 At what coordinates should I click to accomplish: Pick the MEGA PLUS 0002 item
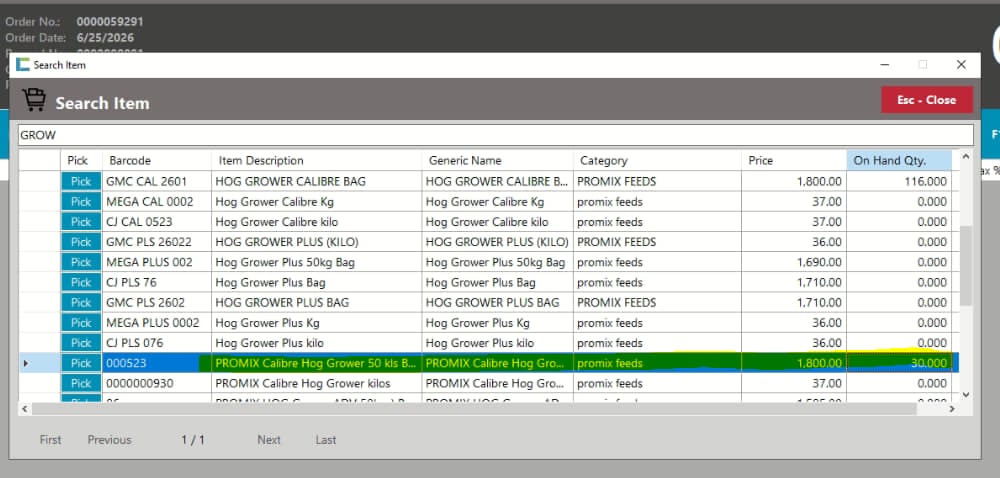81,323
